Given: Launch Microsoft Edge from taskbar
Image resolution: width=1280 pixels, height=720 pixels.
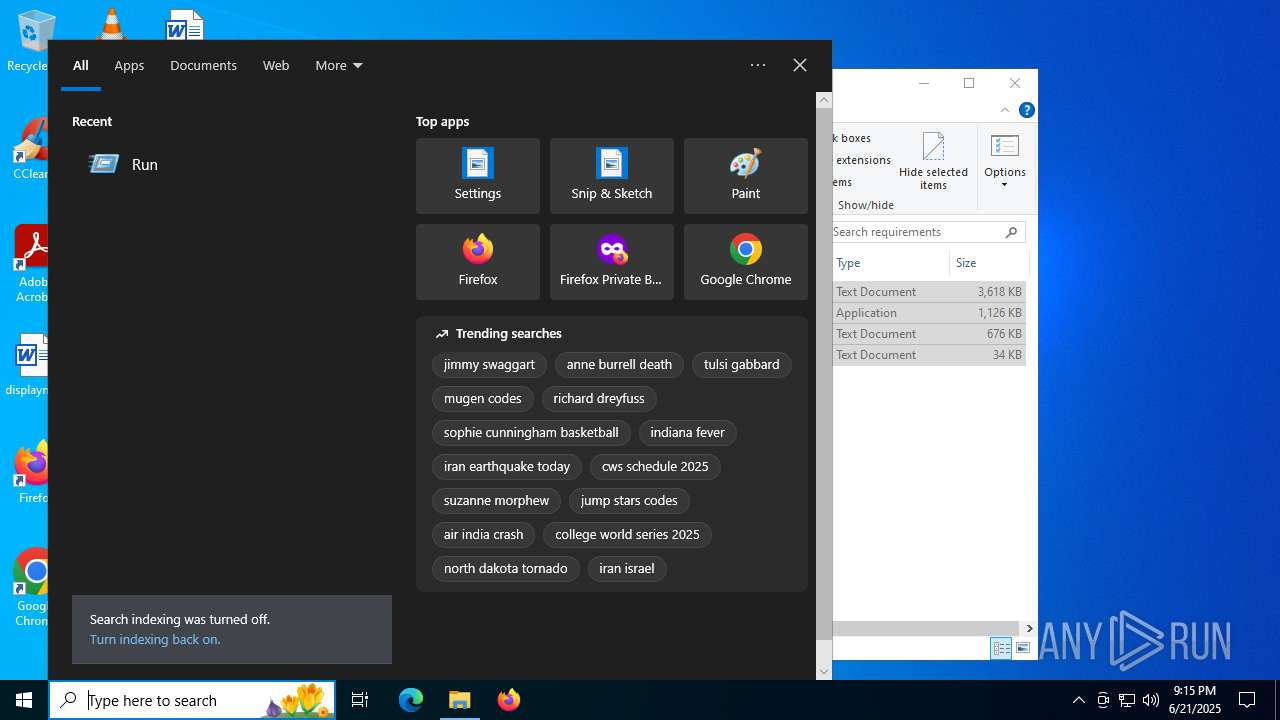Looking at the screenshot, I should tap(411, 700).
